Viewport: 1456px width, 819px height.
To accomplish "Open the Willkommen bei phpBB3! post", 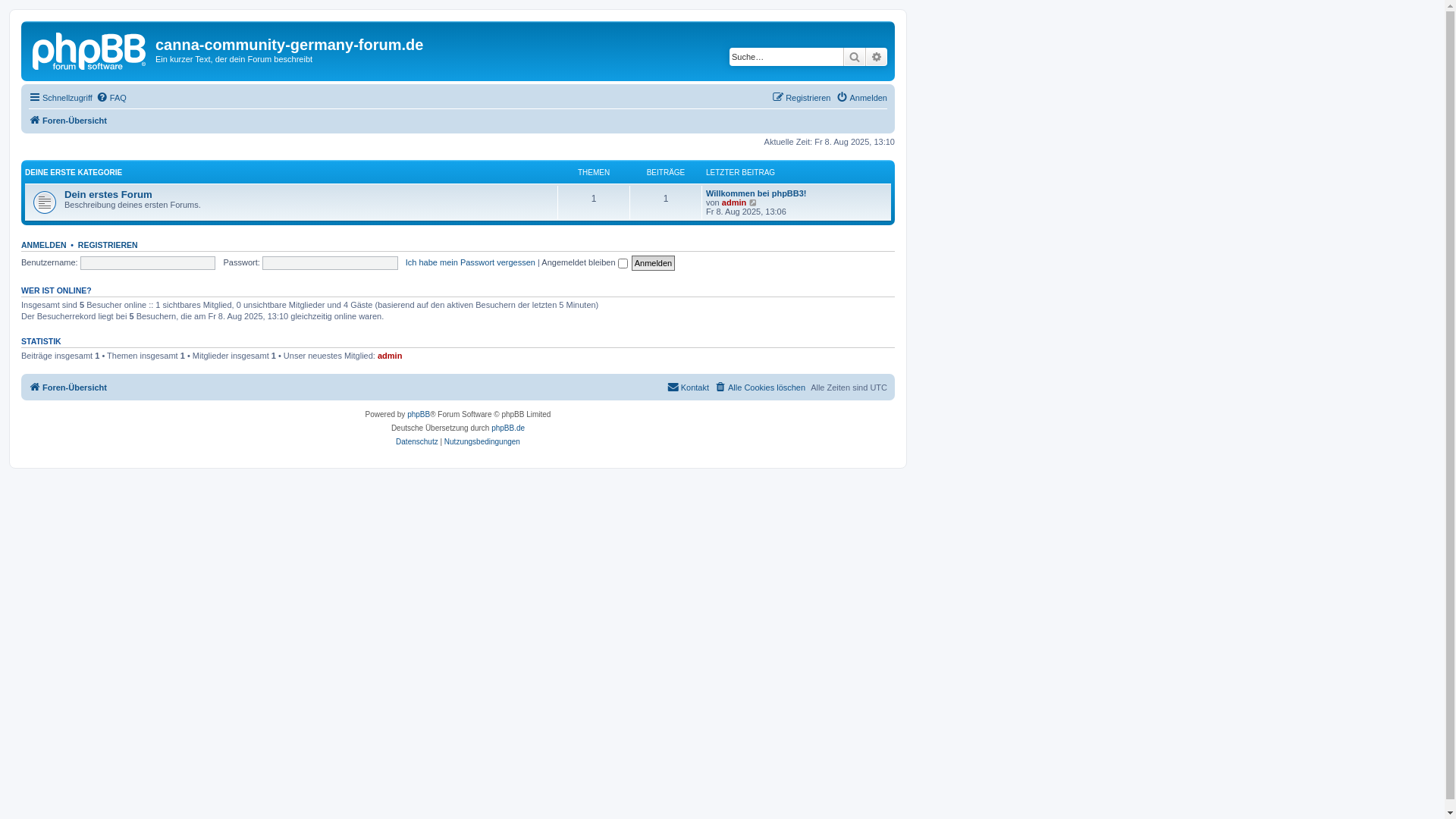I will tap(756, 193).
